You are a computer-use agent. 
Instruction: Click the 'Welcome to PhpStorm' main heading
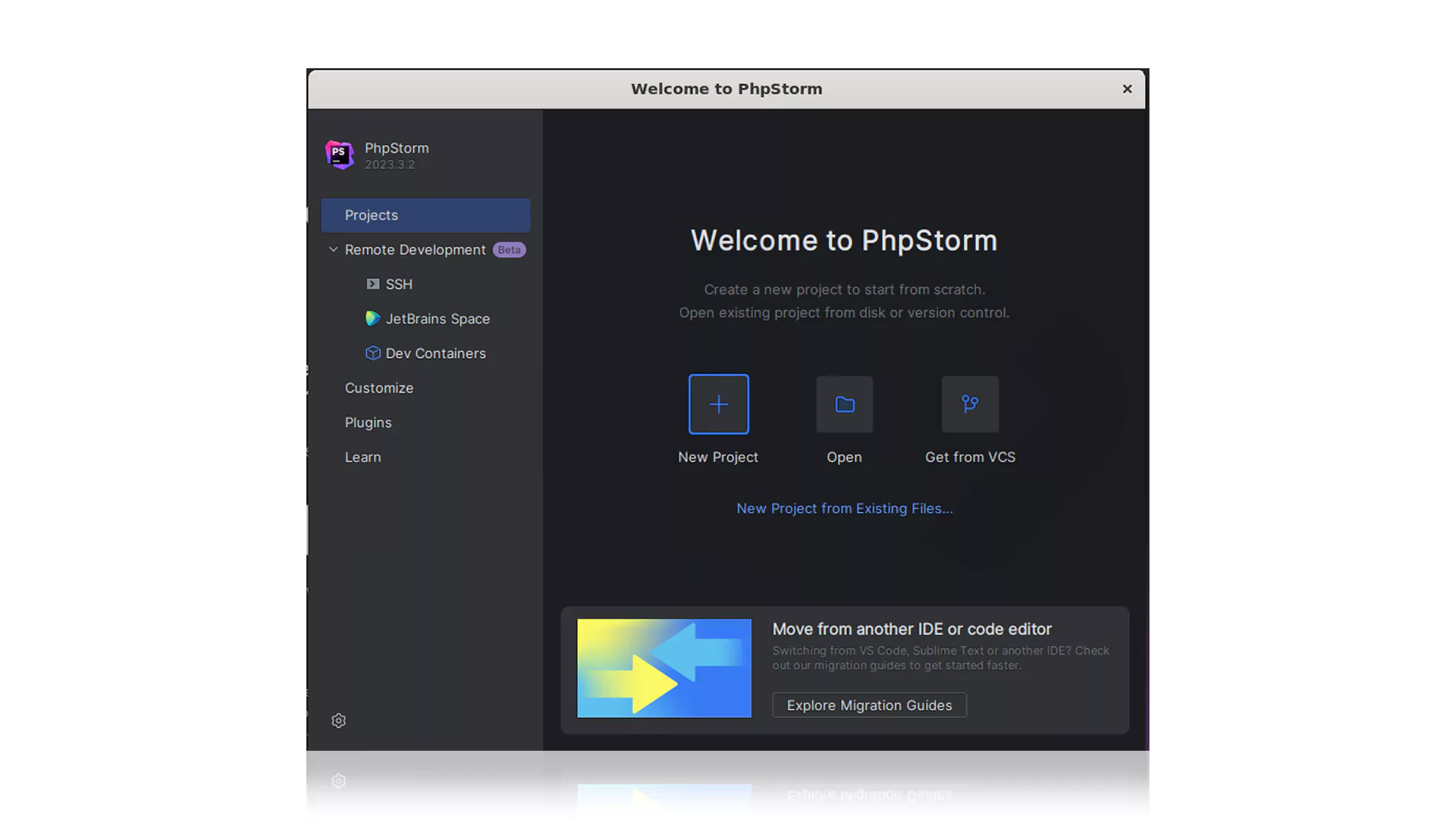[x=844, y=241]
